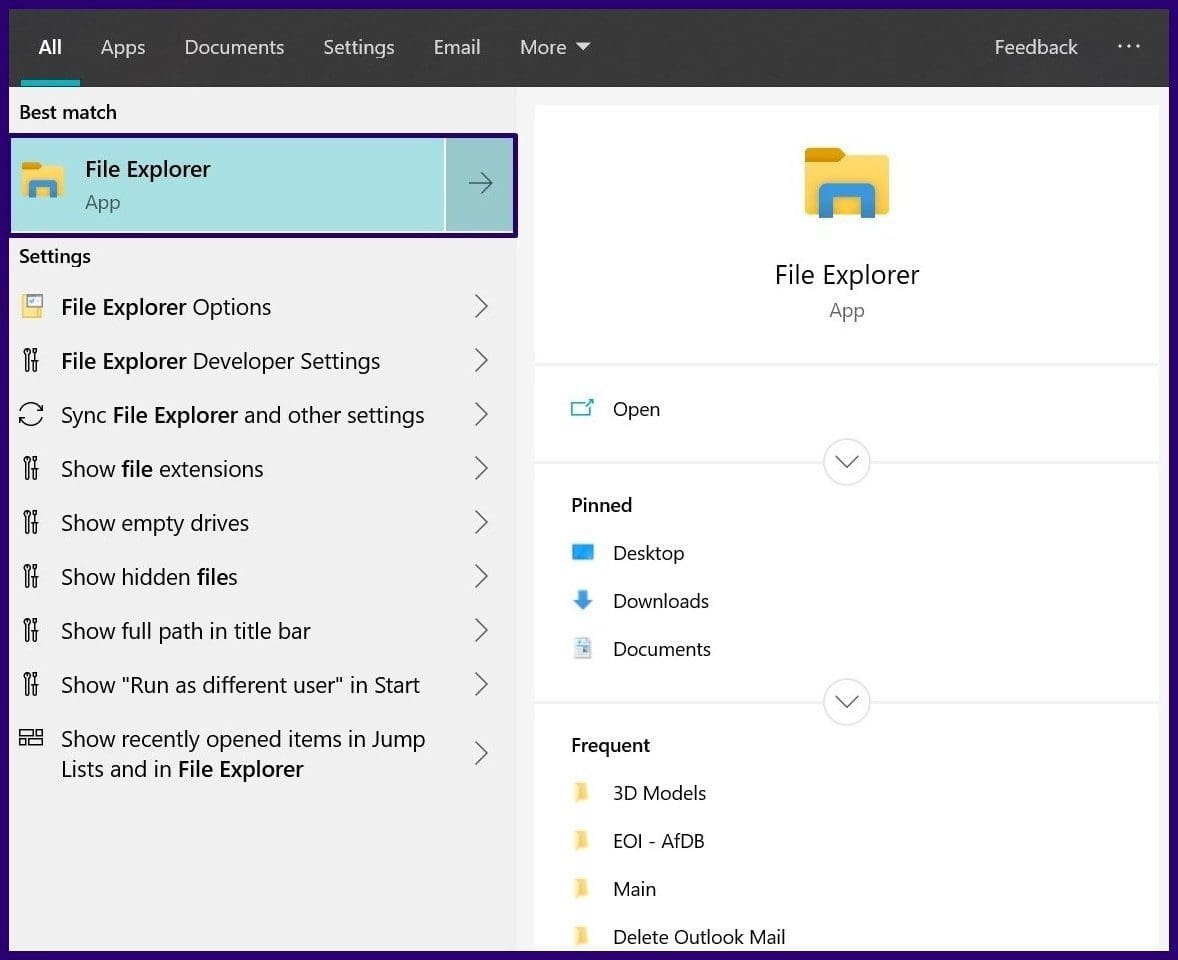Click the File Explorer Developer Settings tools icon
The image size is (1178, 960).
click(x=31, y=360)
